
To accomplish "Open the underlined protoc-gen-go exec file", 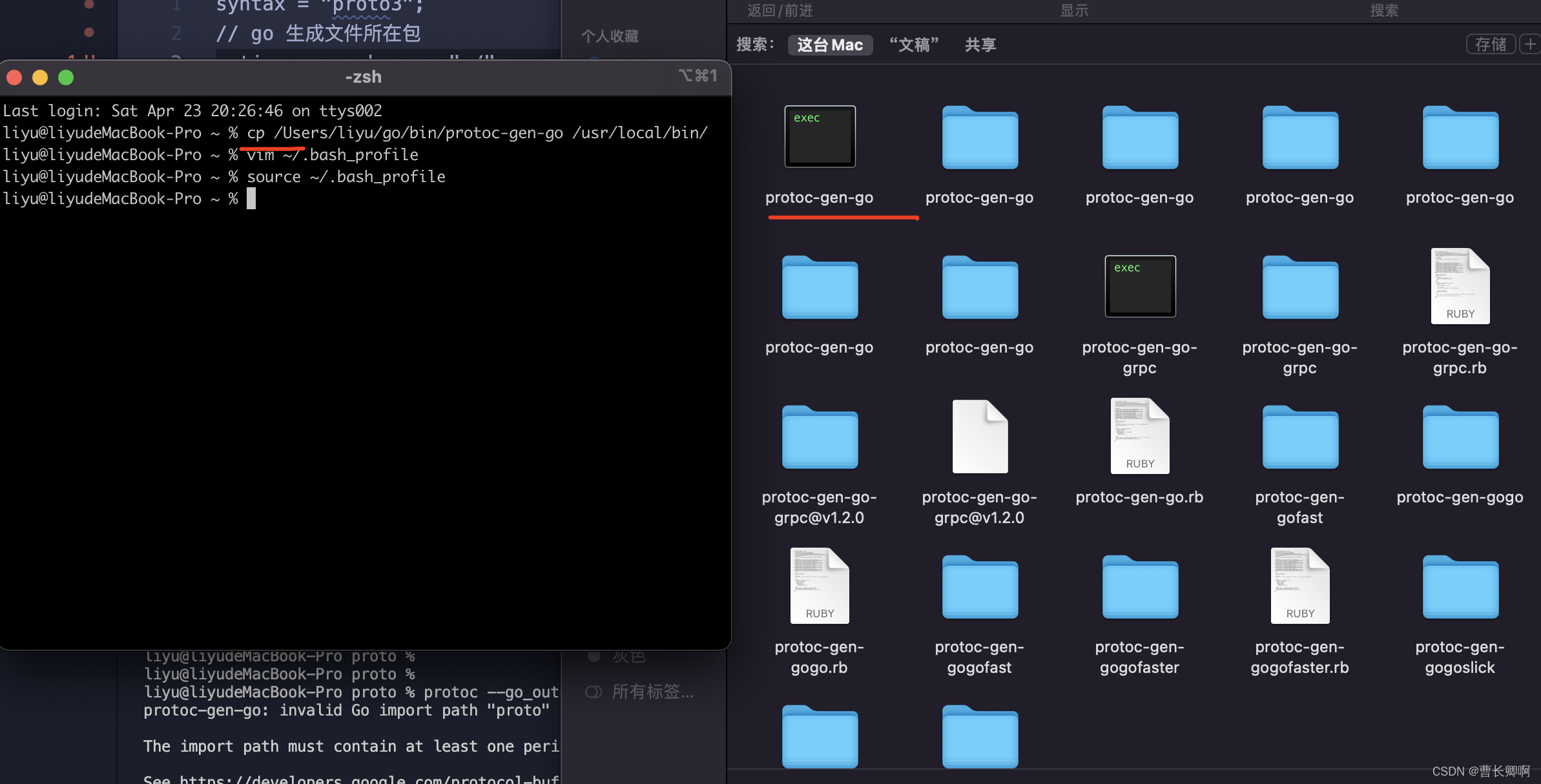I will (820, 137).
